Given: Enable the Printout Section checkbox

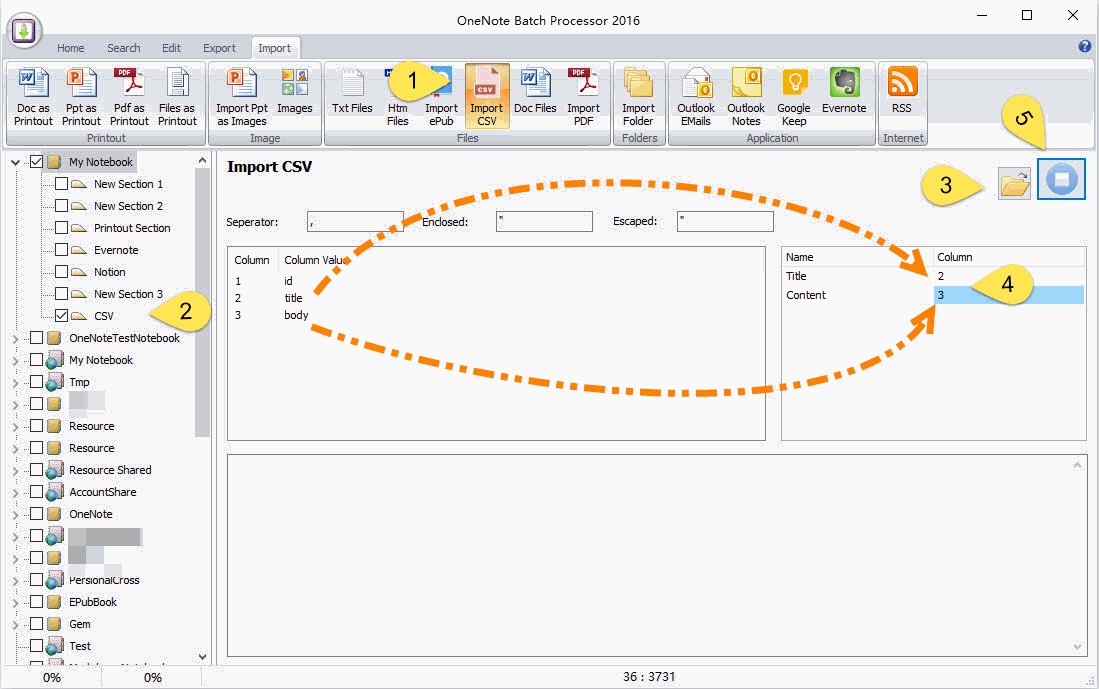Looking at the screenshot, I should (x=62, y=228).
